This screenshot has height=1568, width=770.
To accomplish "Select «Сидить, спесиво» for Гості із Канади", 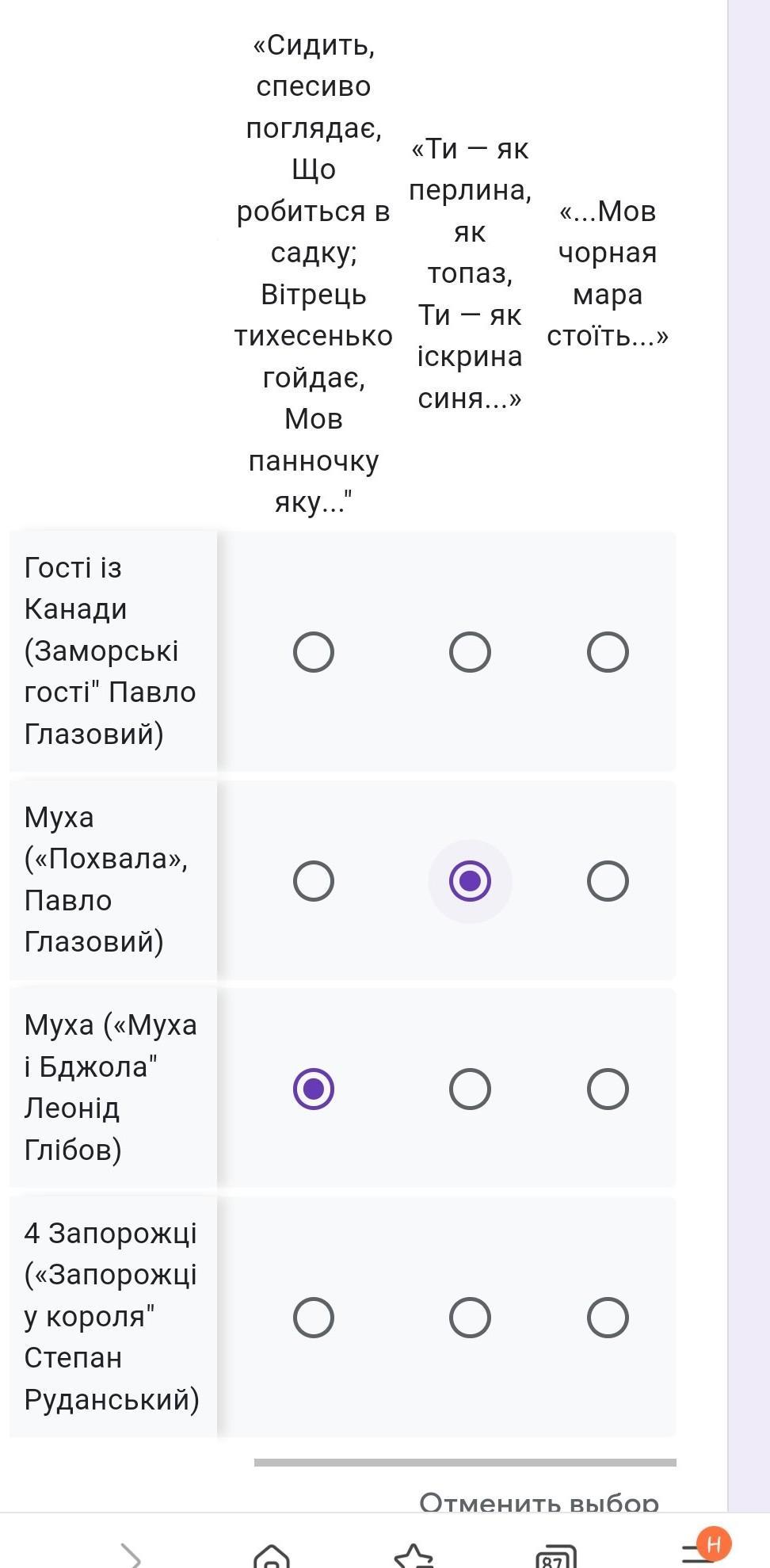I will [x=314, y=652].
